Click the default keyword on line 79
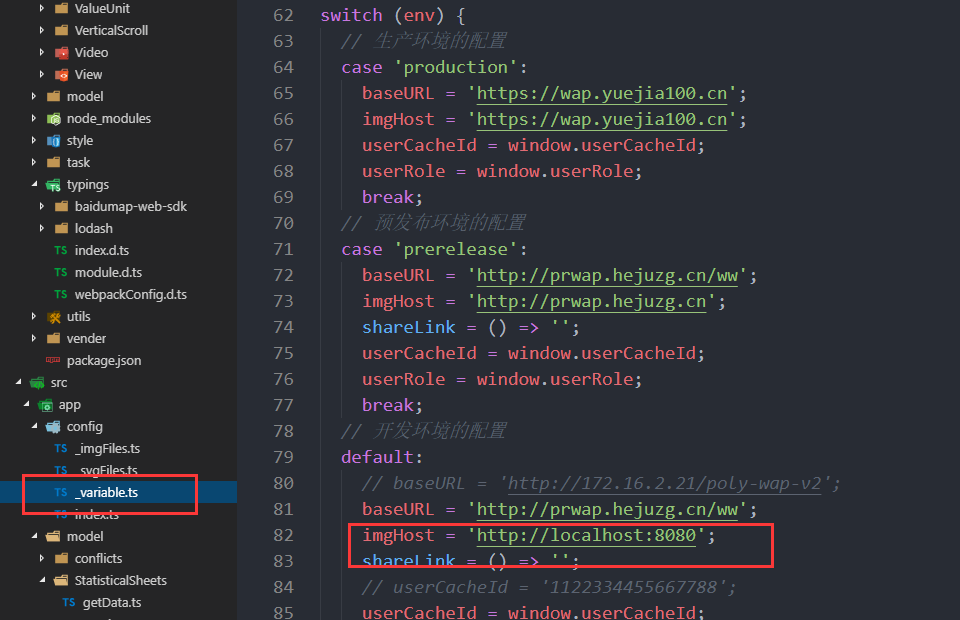 (377, 457)
